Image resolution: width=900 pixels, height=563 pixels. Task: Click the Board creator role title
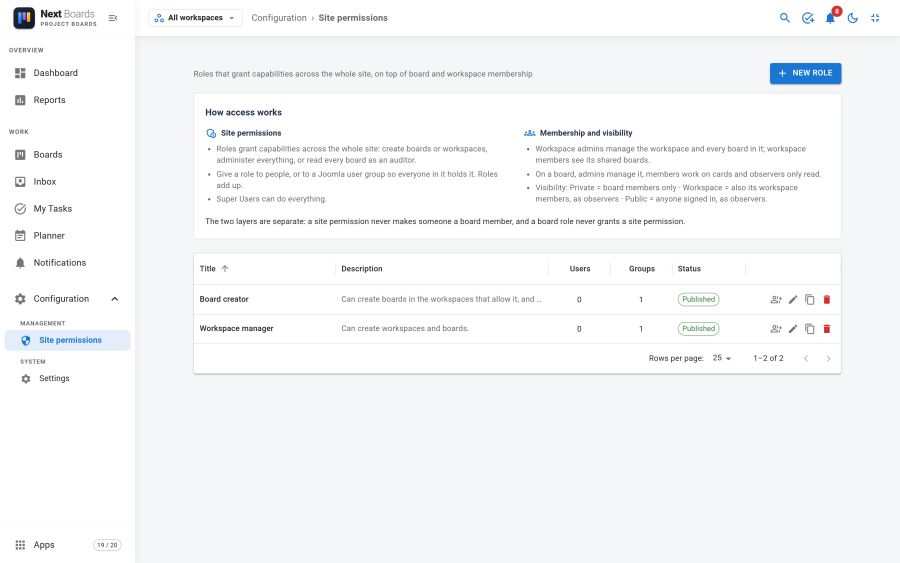pos(224,299)
